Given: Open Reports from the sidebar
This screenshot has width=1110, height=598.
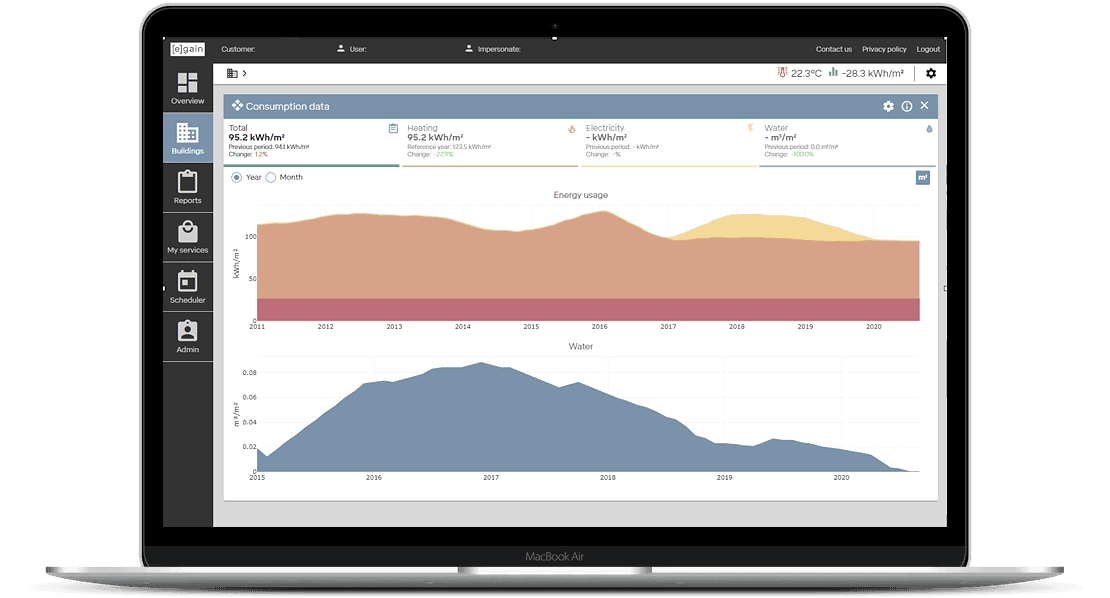Looking at the screenshot, I should 187,187.
